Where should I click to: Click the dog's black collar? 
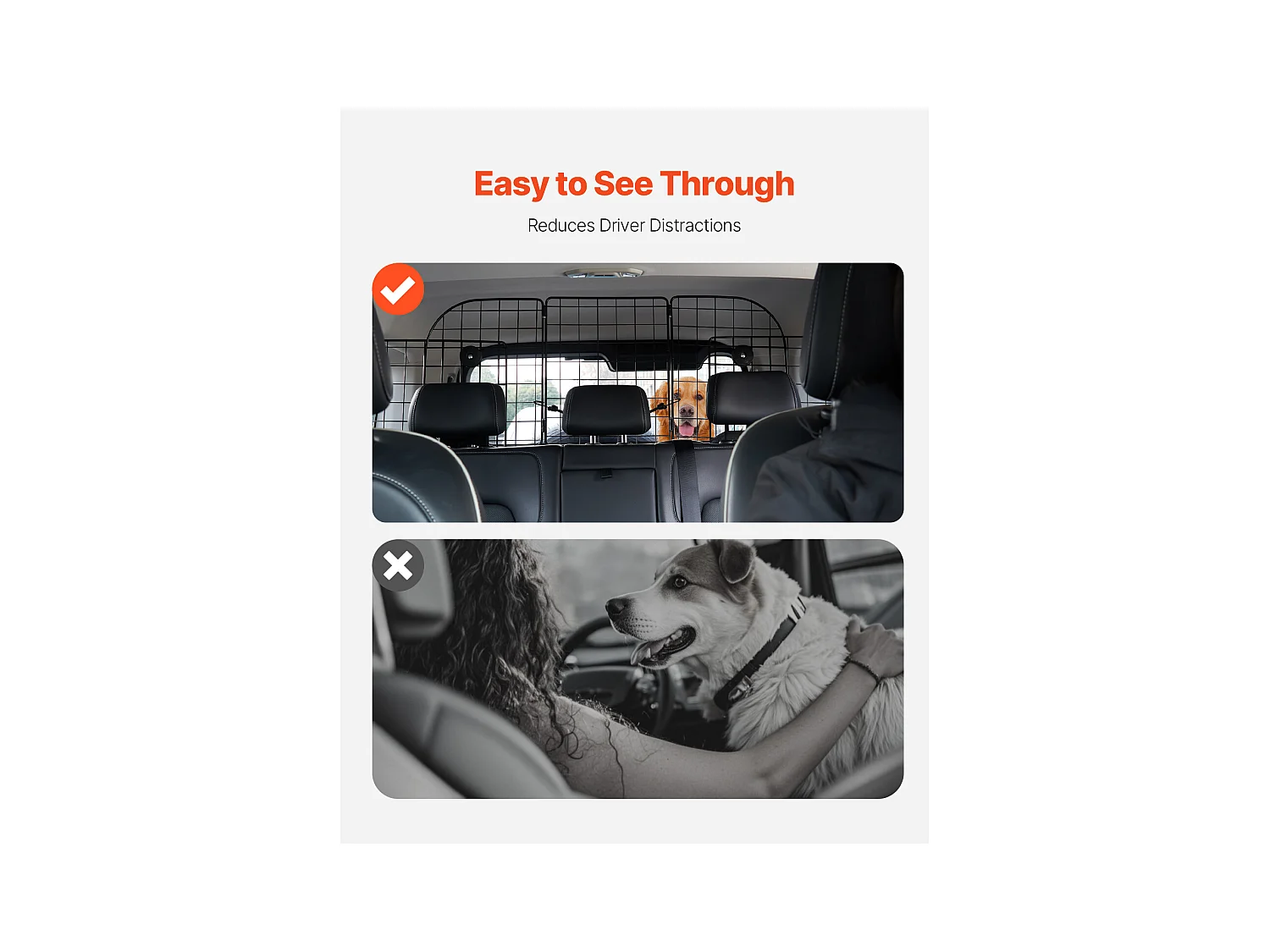[758, 656]
